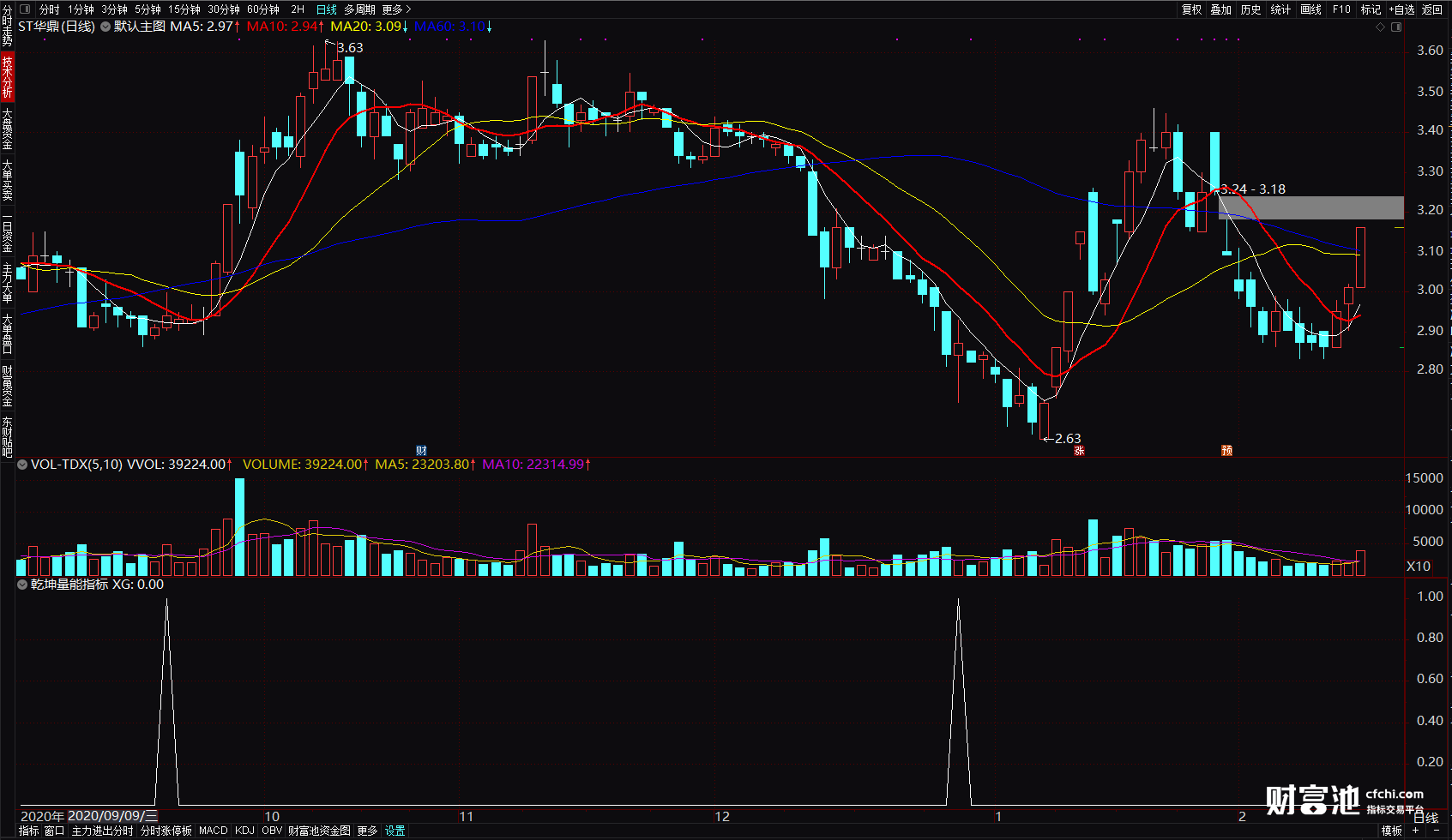Screen dimensions: 1452x840
Task: Open 历史 history
Action: [1251, 9]
